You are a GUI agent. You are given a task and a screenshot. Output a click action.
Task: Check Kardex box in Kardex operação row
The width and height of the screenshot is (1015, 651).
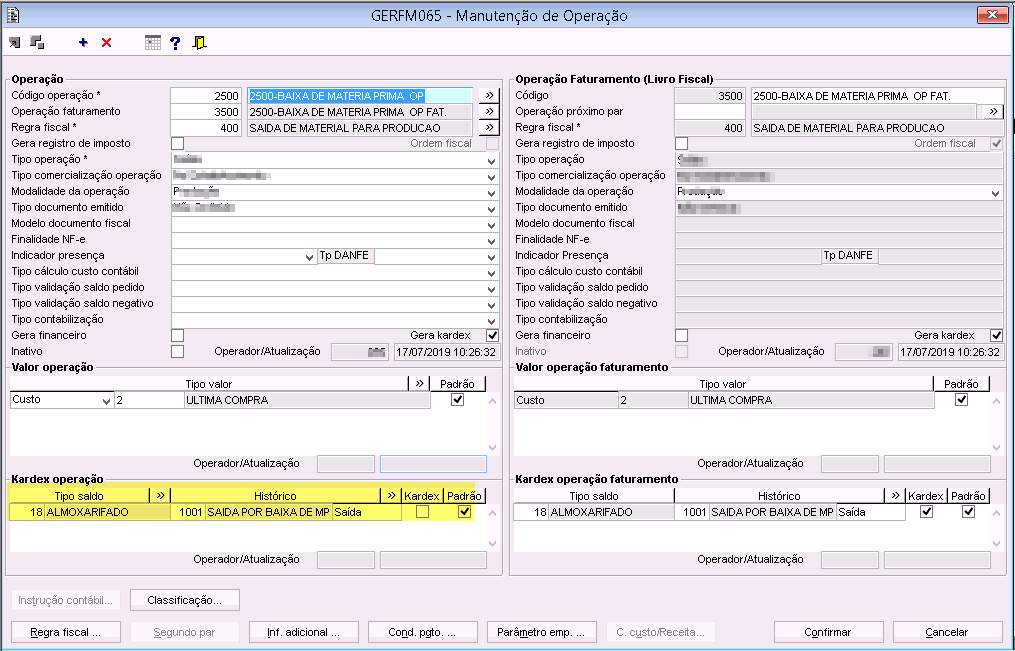click(422, 512)
